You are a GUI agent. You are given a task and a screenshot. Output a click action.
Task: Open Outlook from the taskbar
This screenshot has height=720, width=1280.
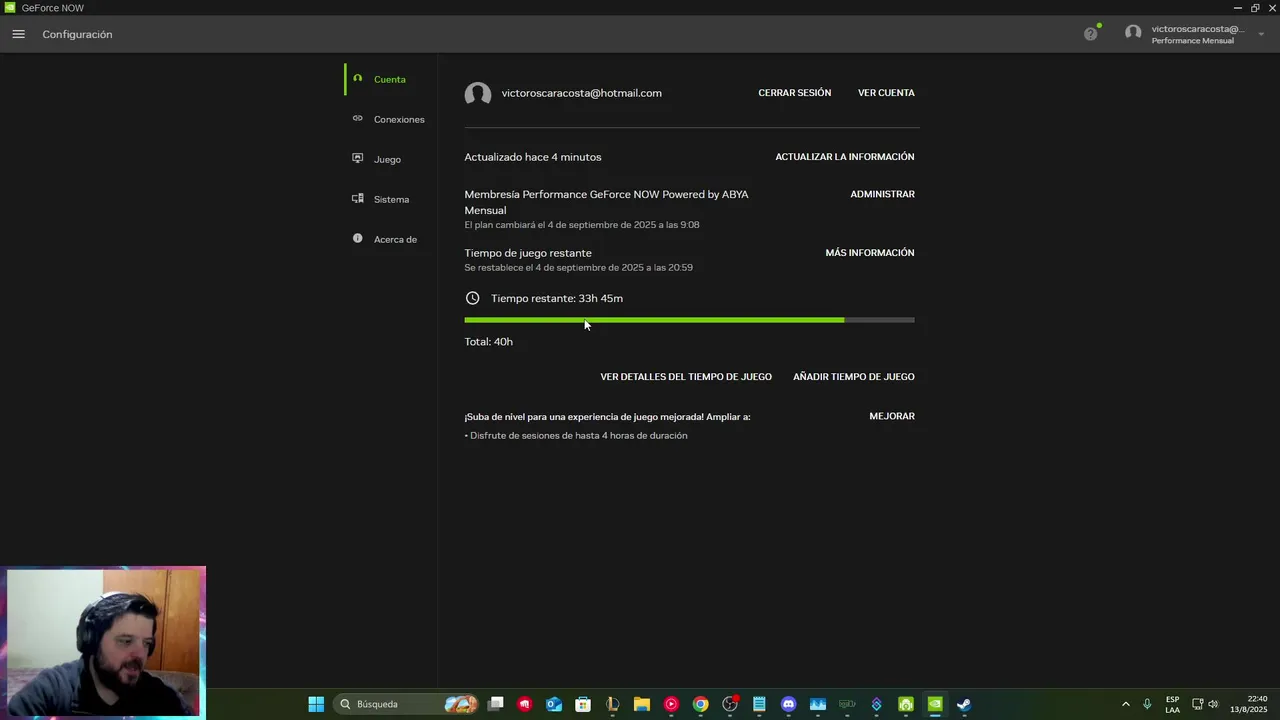(x=554, y=704)
